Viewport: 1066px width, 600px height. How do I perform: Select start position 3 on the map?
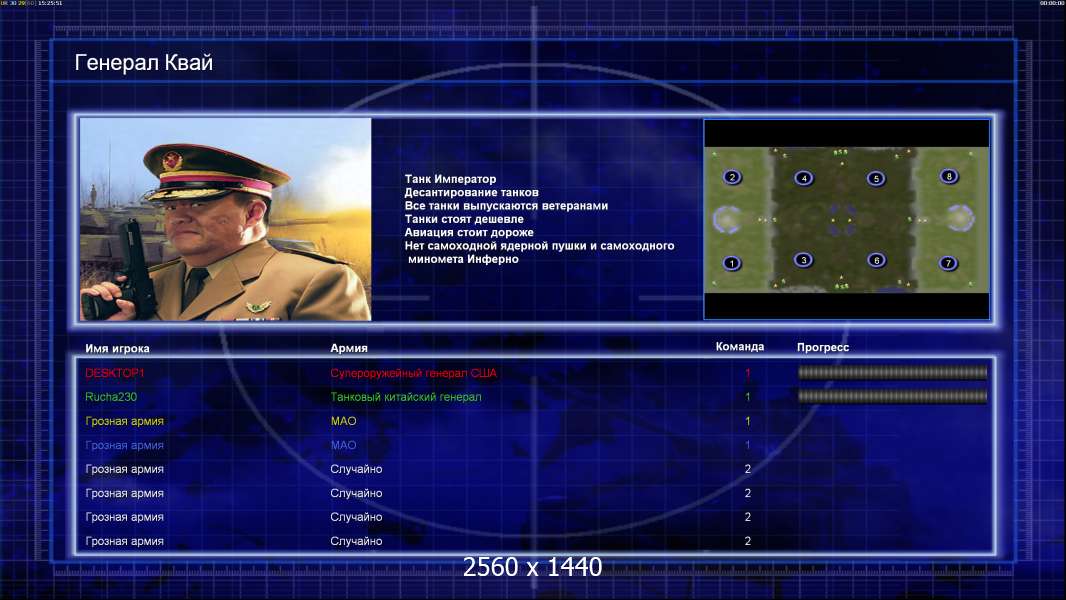[x=804, y=260]
